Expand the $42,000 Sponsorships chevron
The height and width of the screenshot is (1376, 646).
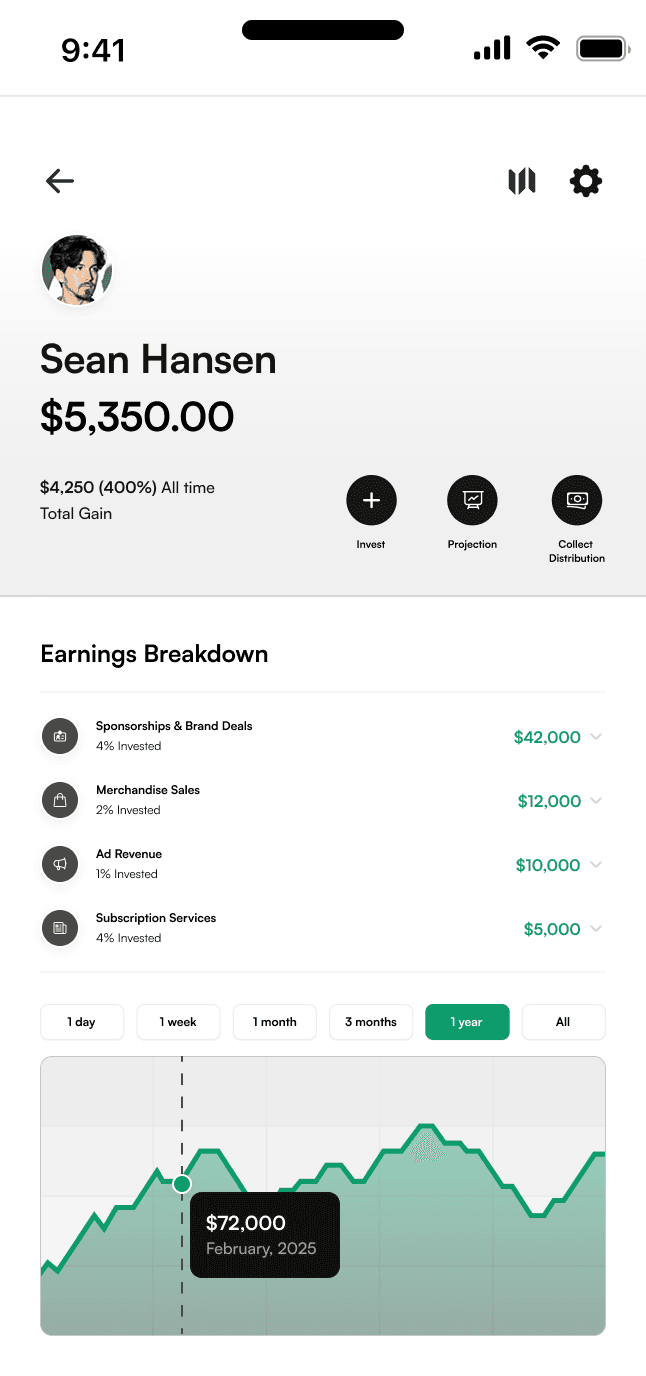point(596,737)
